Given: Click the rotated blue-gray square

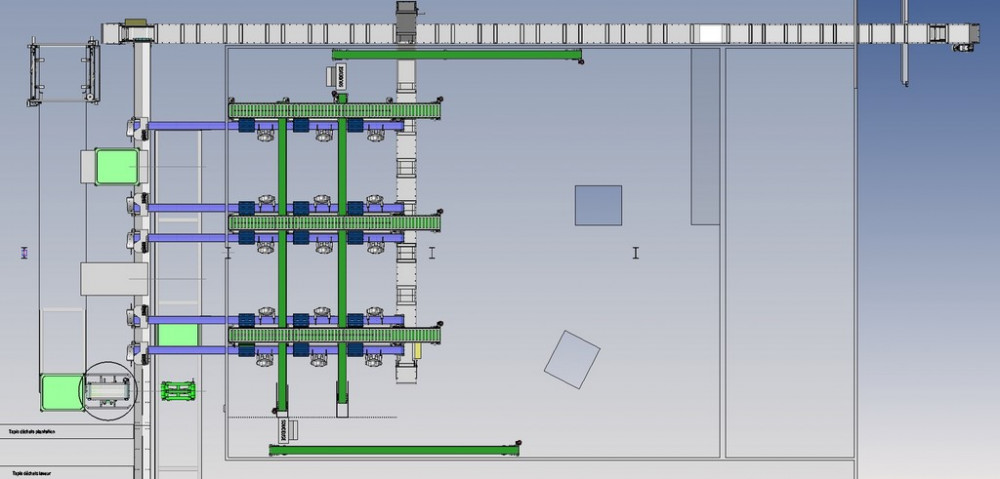Looking at the screenshot, I should point(572,359).
